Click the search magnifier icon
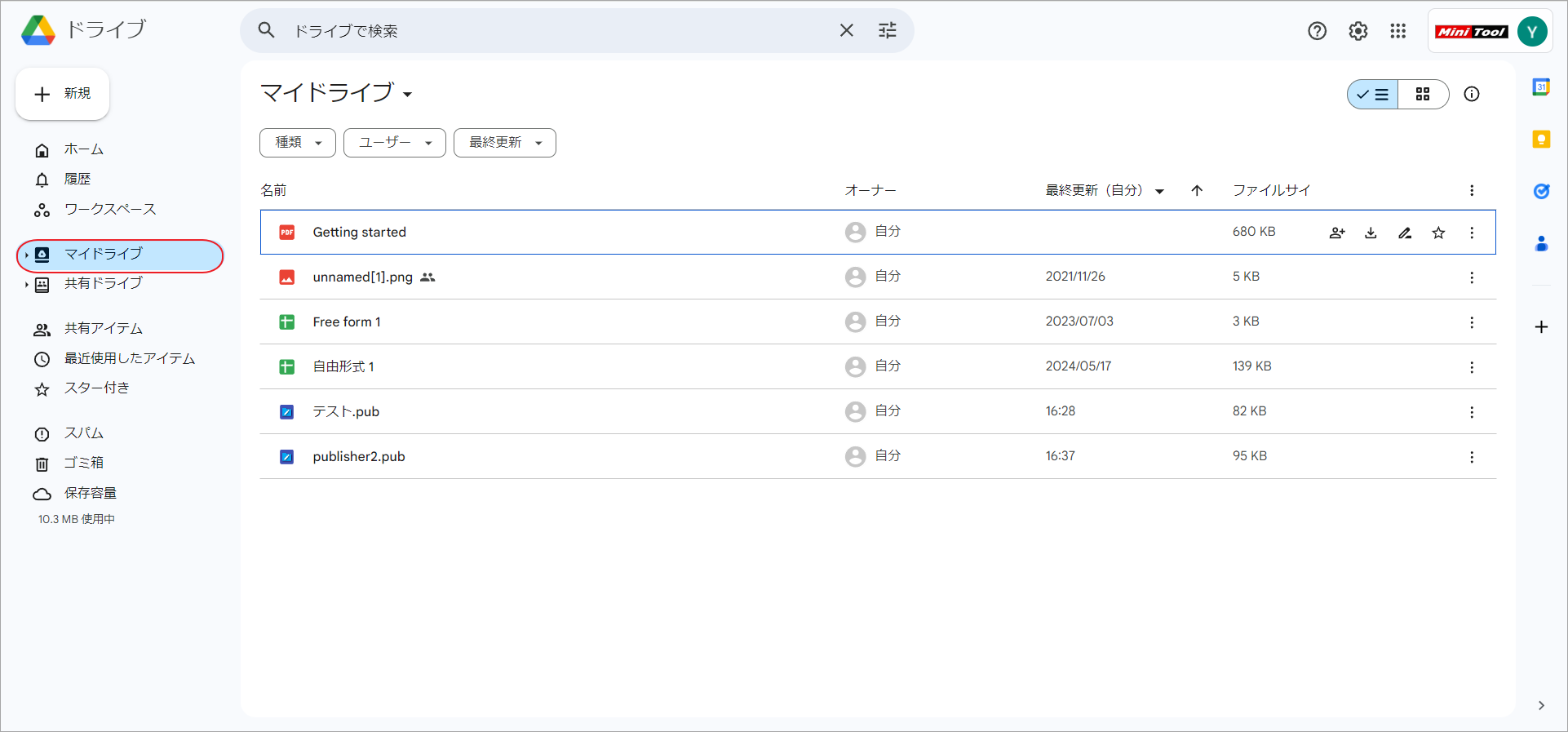Image resolution: width=1568 pixels, height=732 pixels. (x=266, y=30)
